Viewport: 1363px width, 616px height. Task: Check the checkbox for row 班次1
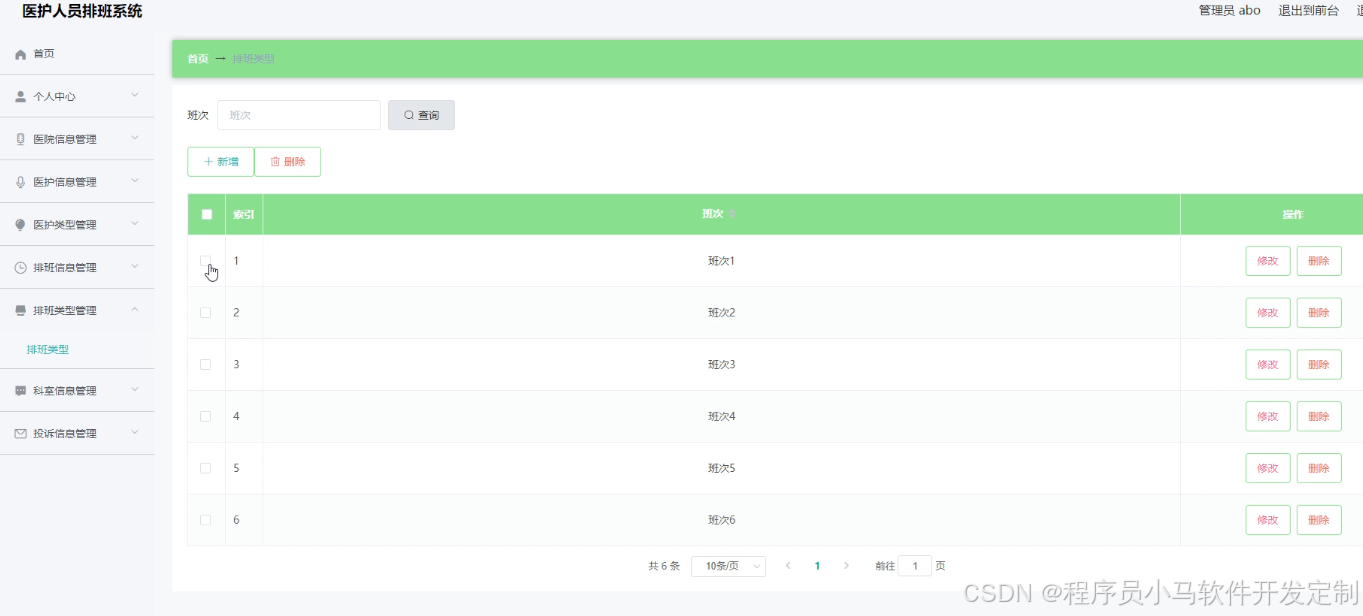(x=206, y=261)
